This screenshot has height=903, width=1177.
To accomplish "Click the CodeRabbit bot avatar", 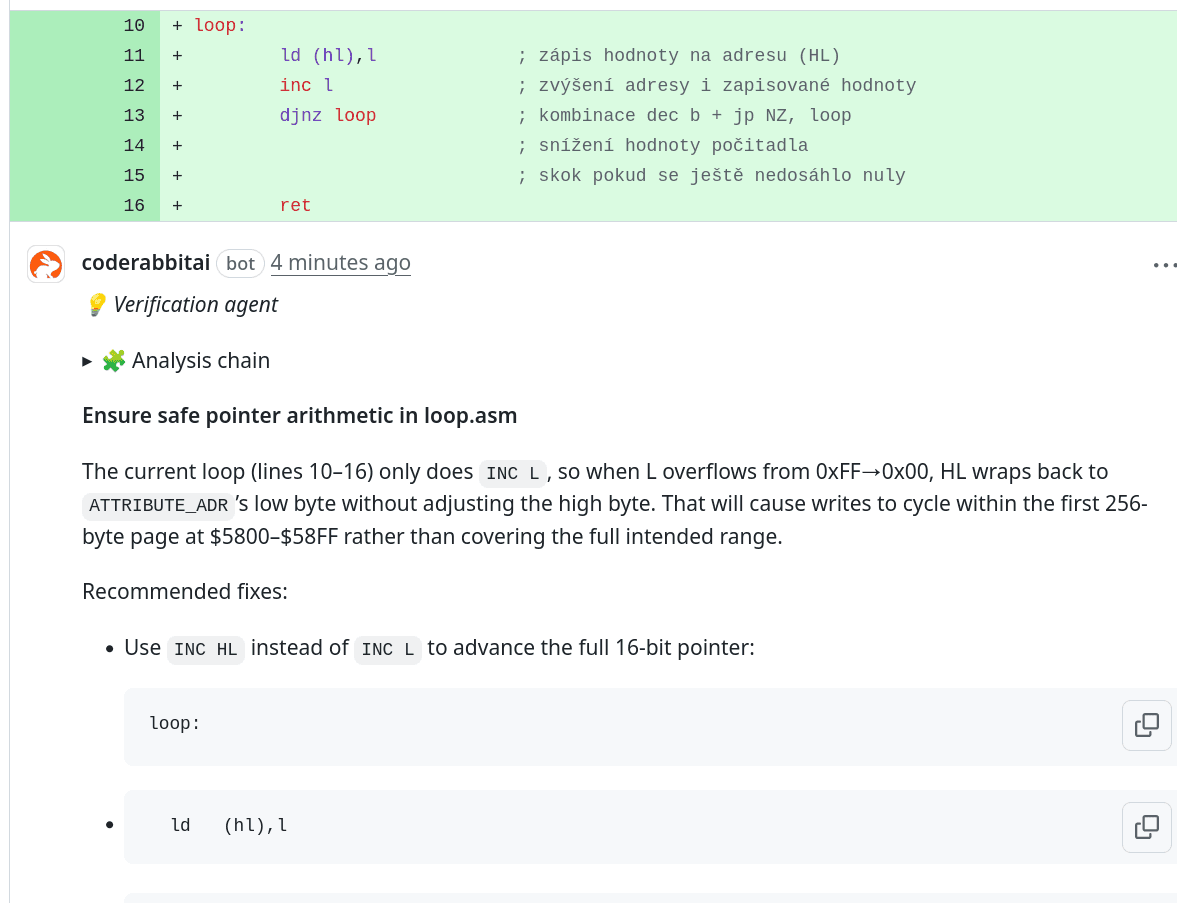I will point(45,264).
